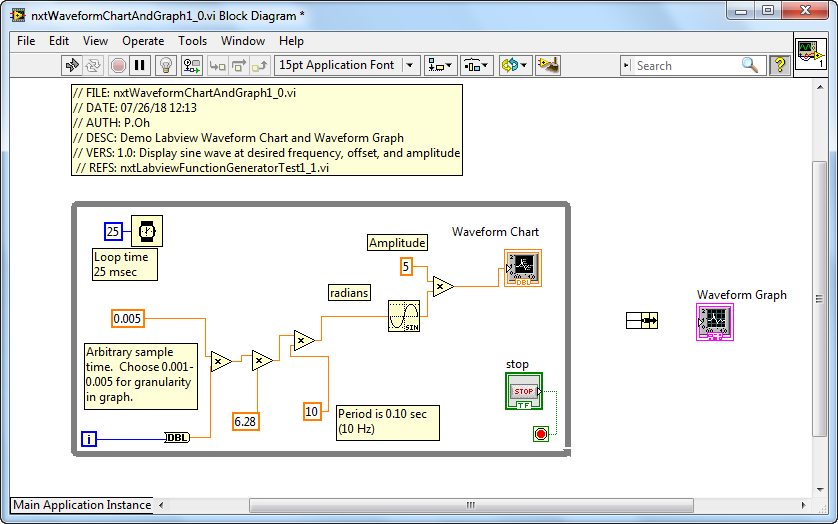Open Distribute Objects dropdown
838x524 pixels.
477,66
